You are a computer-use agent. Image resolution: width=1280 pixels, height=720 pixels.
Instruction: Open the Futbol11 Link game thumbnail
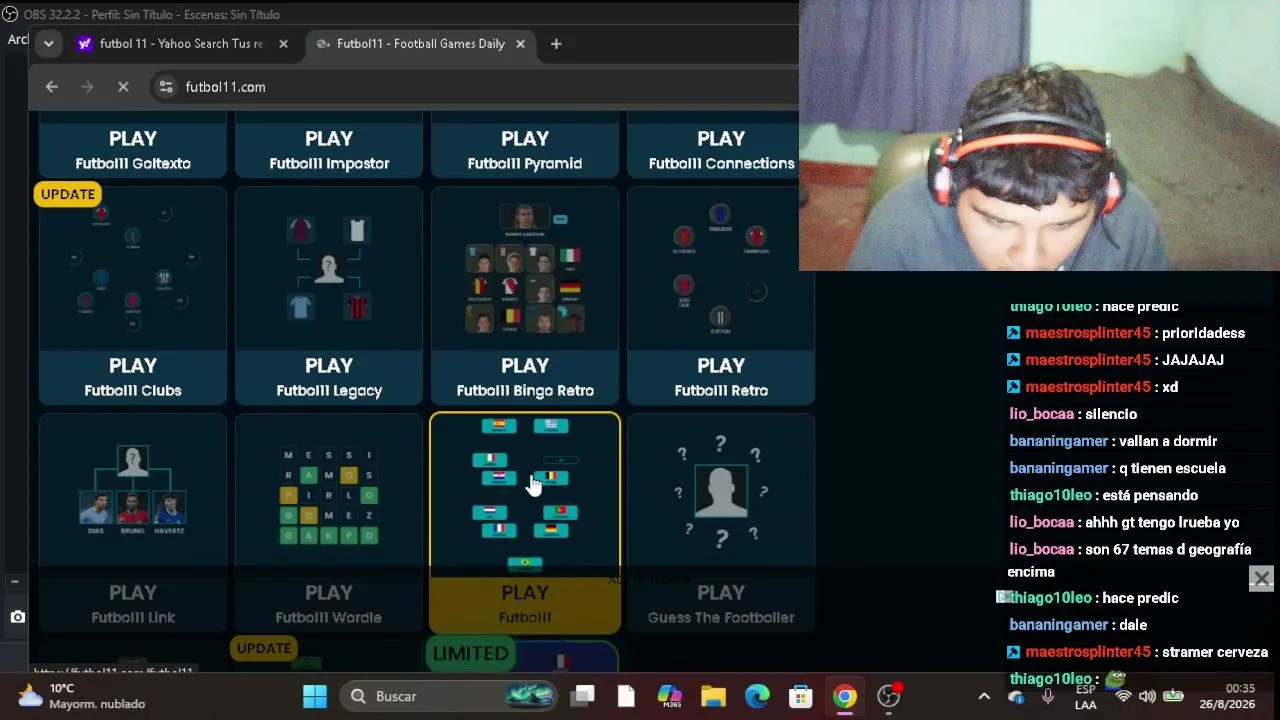pyautogui.click(x=133, y=495)
